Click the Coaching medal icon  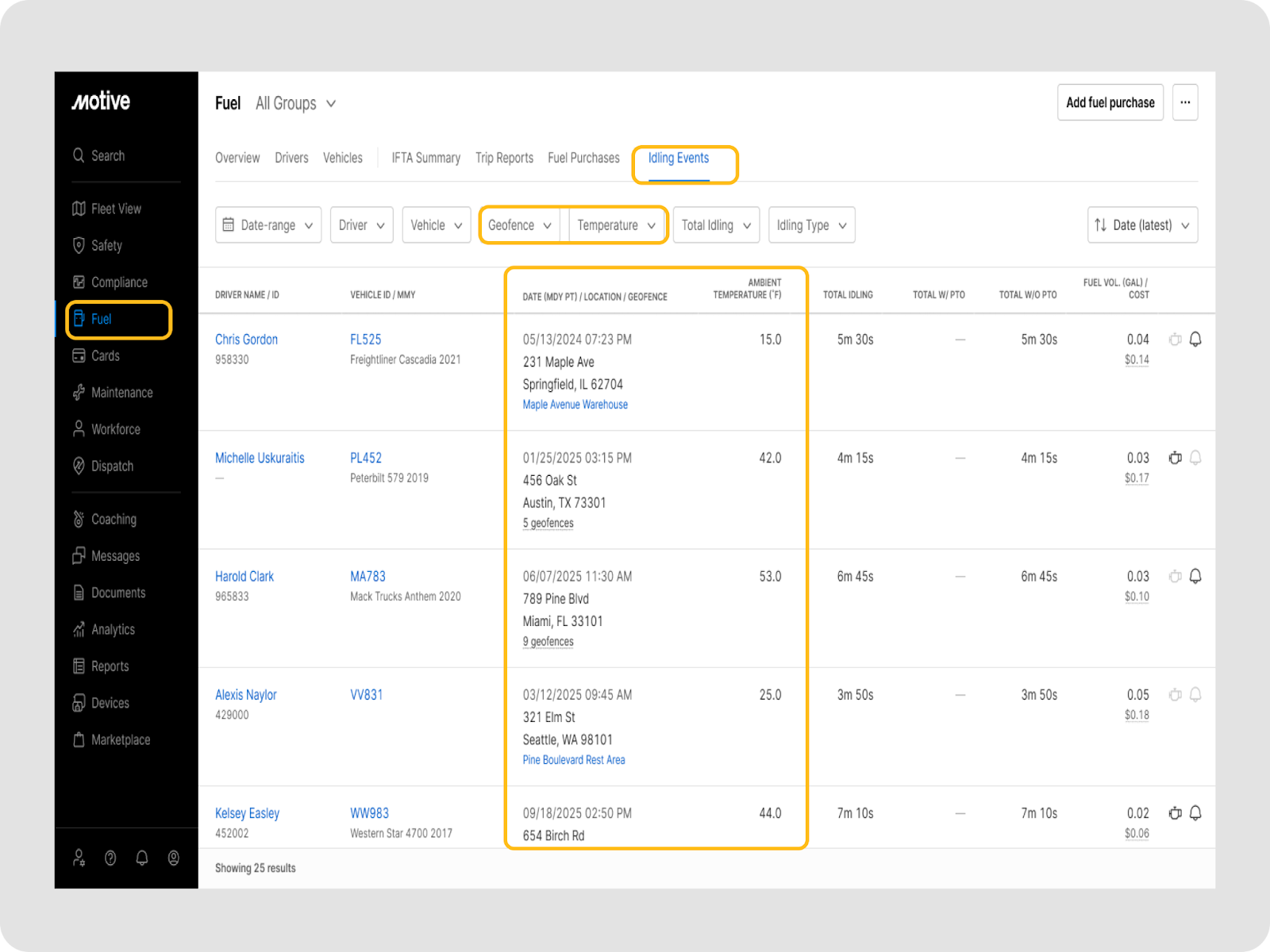pos(79,519)
